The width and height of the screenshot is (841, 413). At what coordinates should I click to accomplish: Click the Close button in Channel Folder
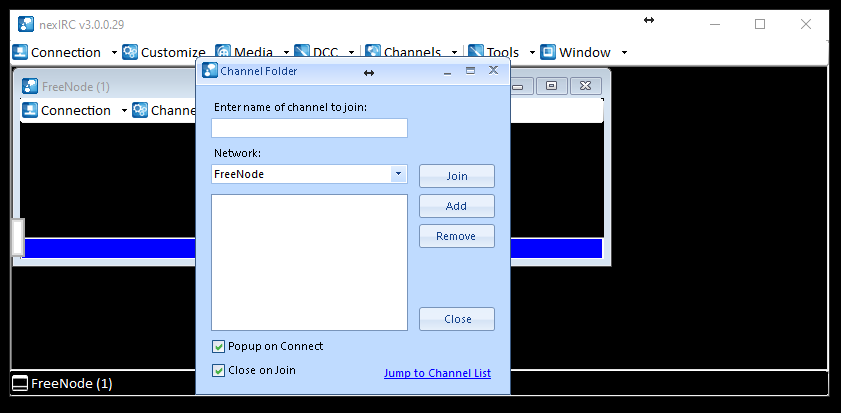pyautogui.click(x=457, y=319)
